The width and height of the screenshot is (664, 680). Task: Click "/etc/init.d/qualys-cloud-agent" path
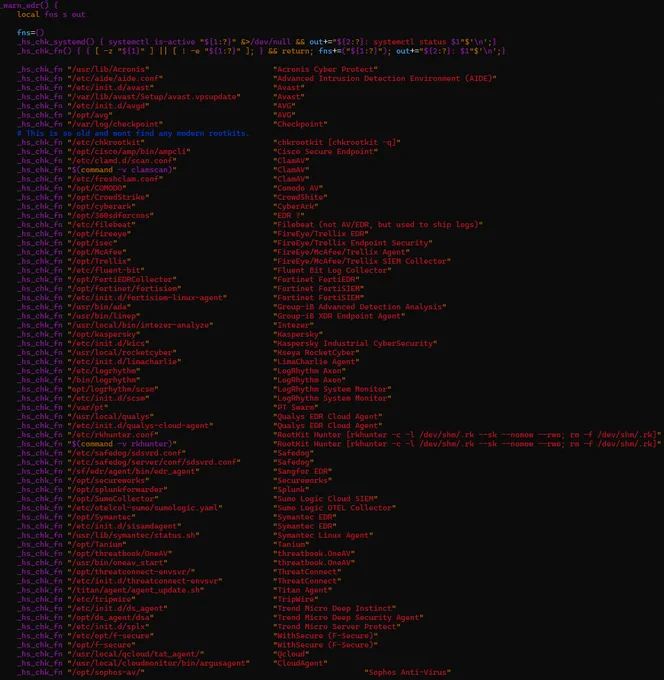pyautogui.click(x=140, y=425)
